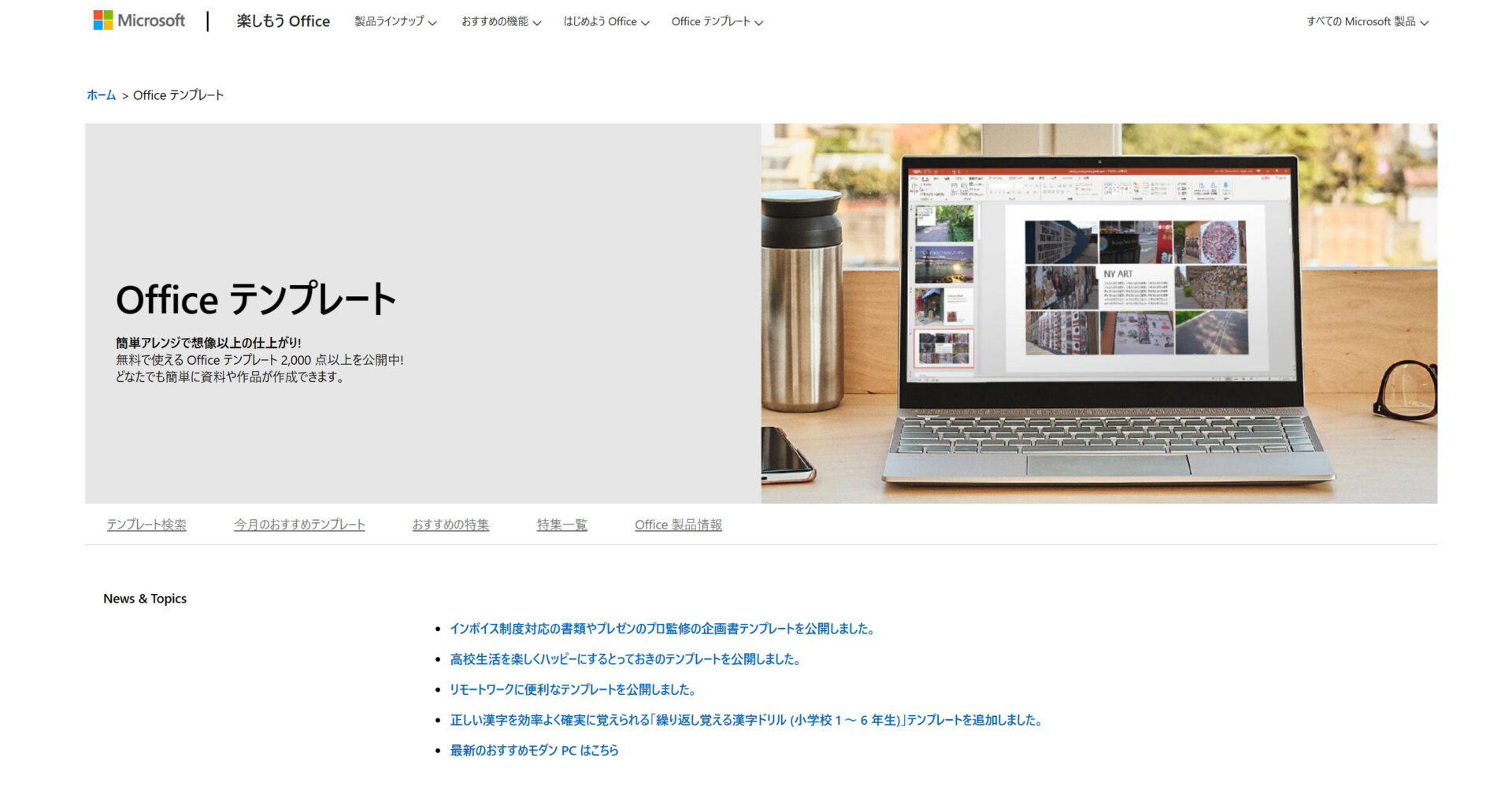Click the Microsoft logo
The image size is (1512, 798).
[x=139, y=20]
